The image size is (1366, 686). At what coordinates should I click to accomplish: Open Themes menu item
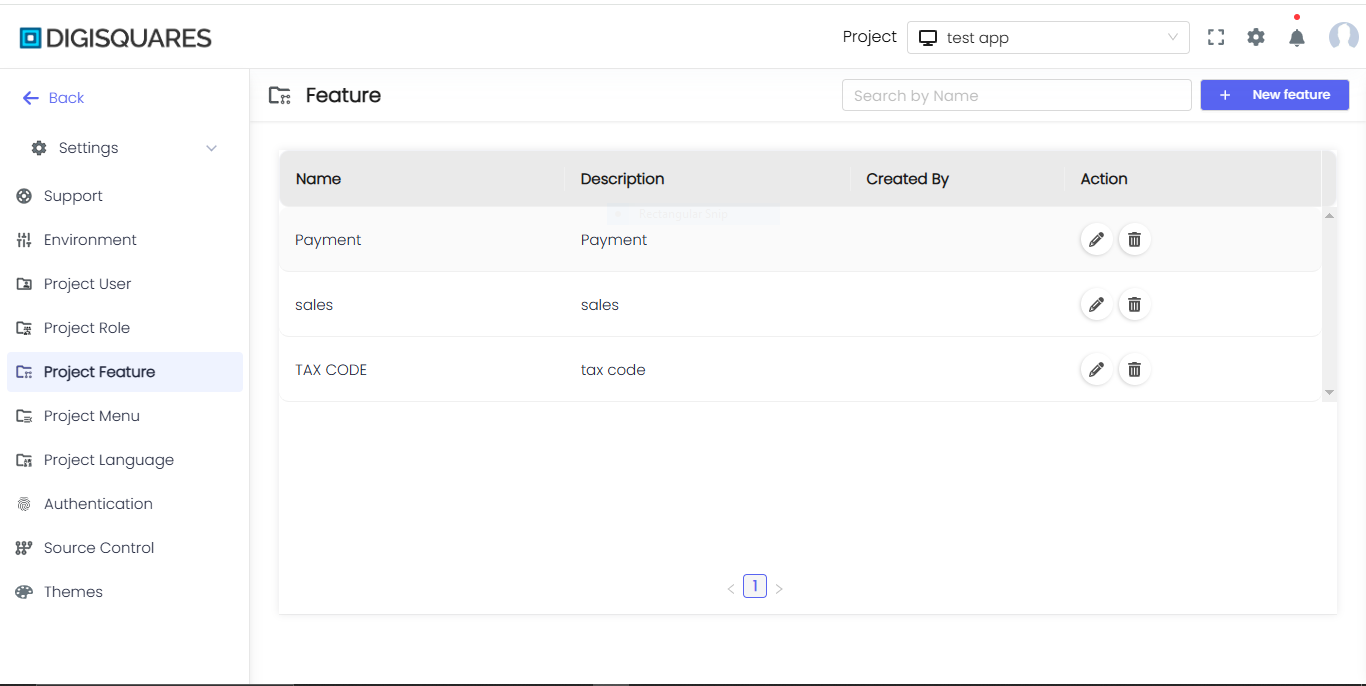click(x=125, y=592)
